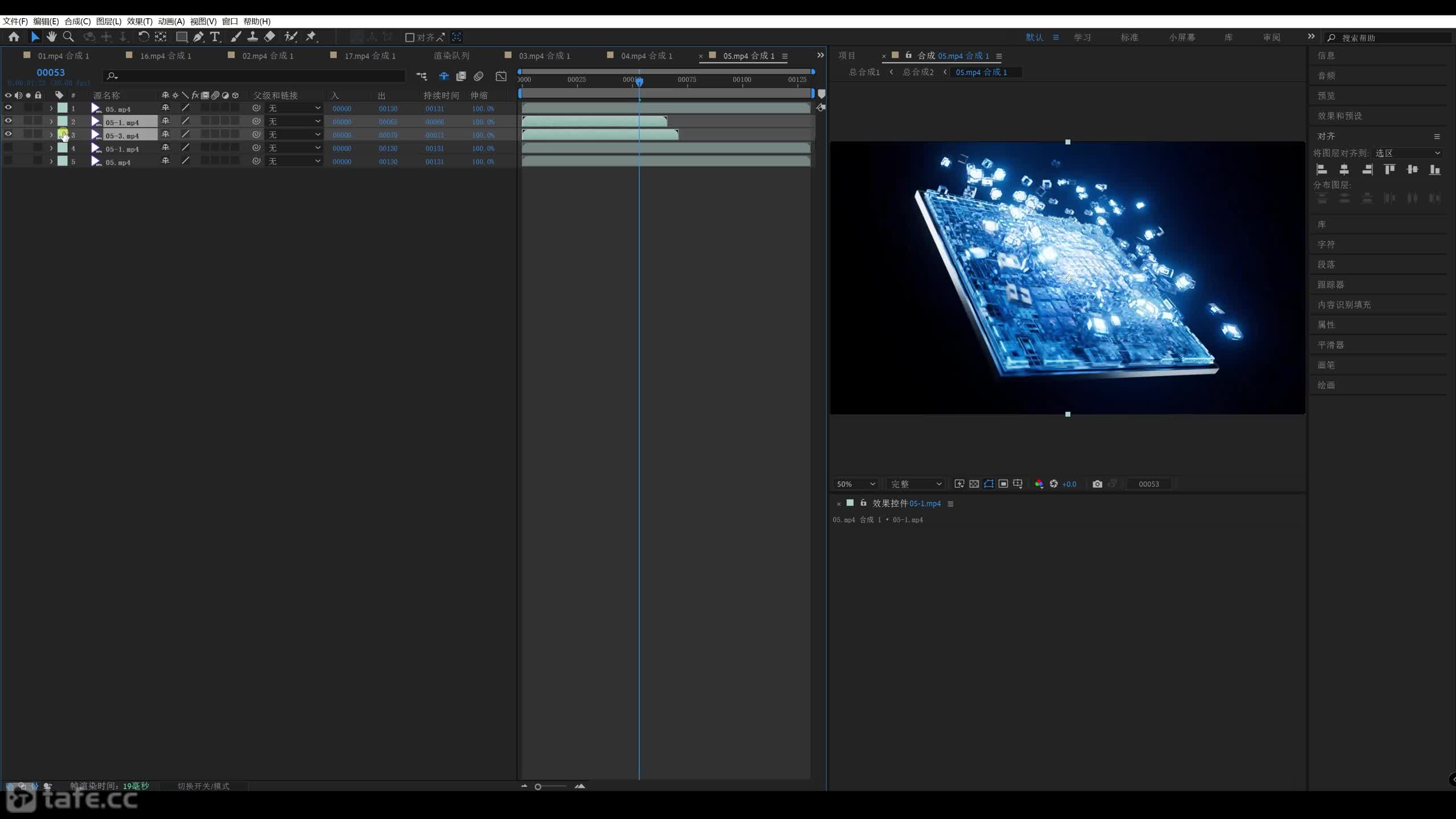Click the timeline zoom slider handle

pyautogui.click(x=537, y=787)
